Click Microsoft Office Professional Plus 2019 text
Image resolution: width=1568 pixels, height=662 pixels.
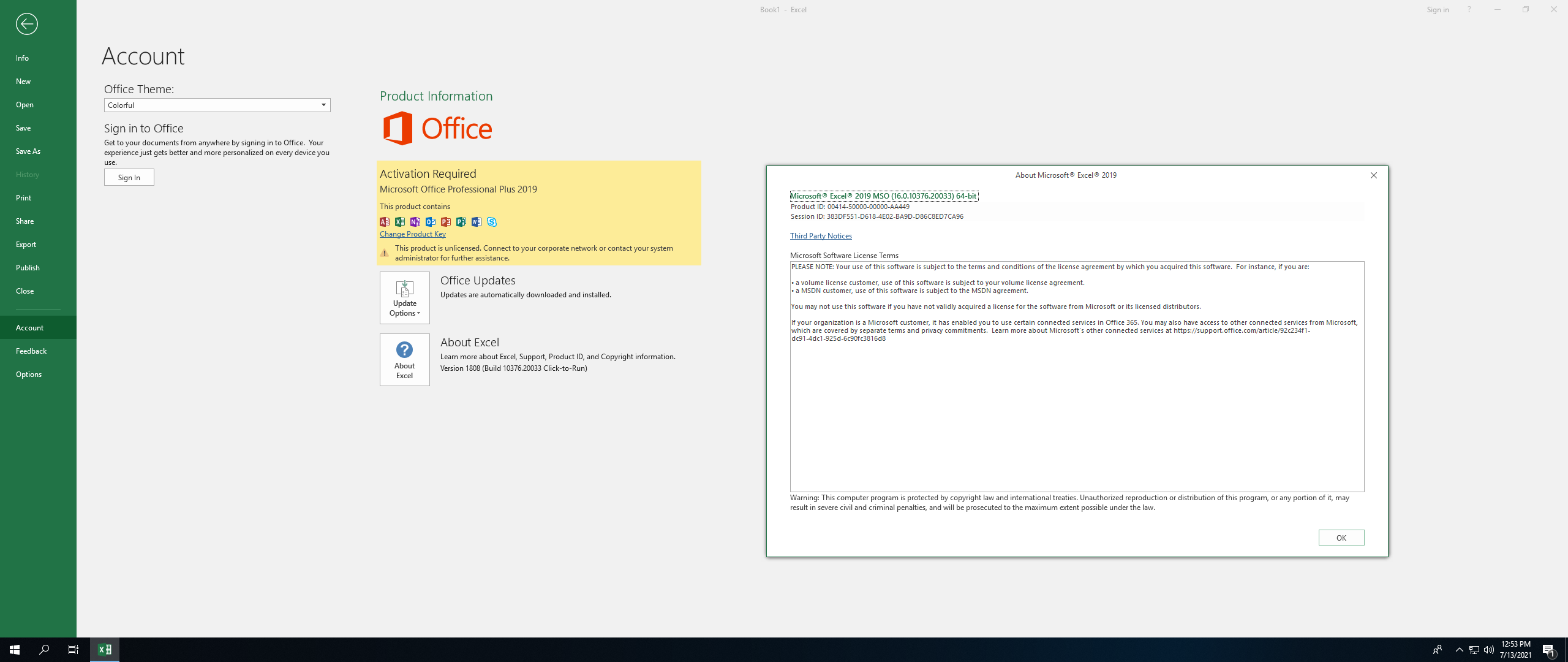pos(458,189)
